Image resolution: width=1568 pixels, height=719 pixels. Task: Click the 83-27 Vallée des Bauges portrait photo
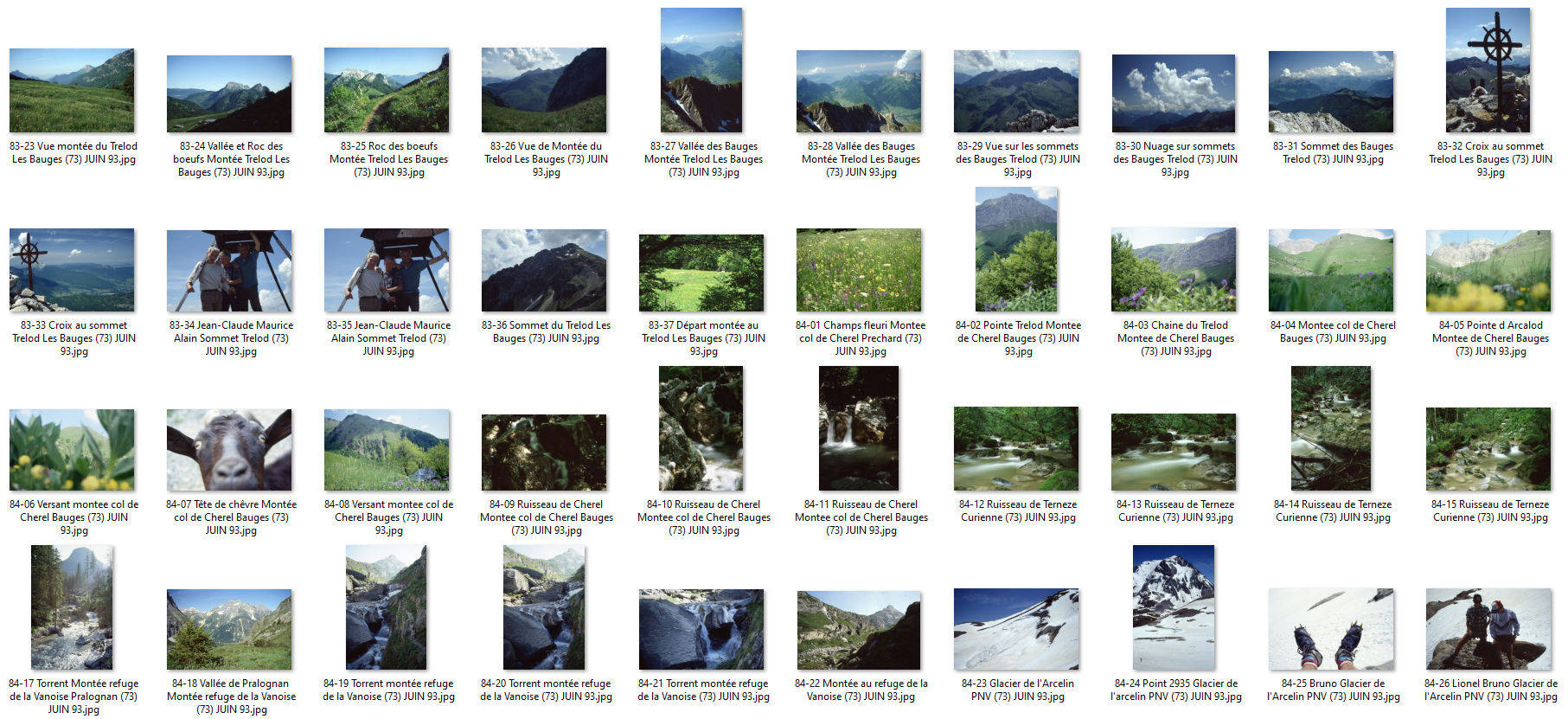pos(701,71)
